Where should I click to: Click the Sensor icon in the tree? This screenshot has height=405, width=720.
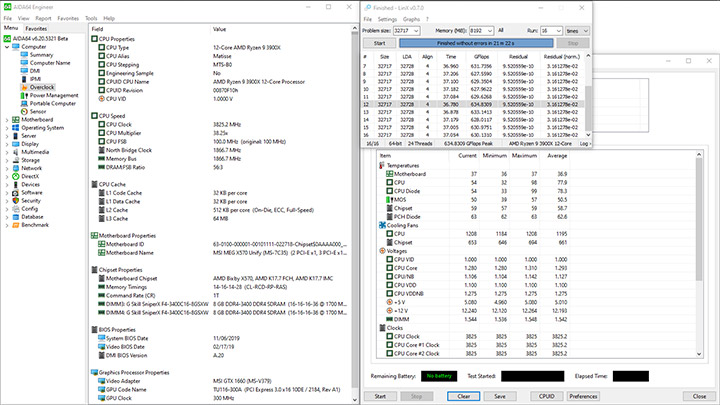pyautogui.click(x=24, y=112)
